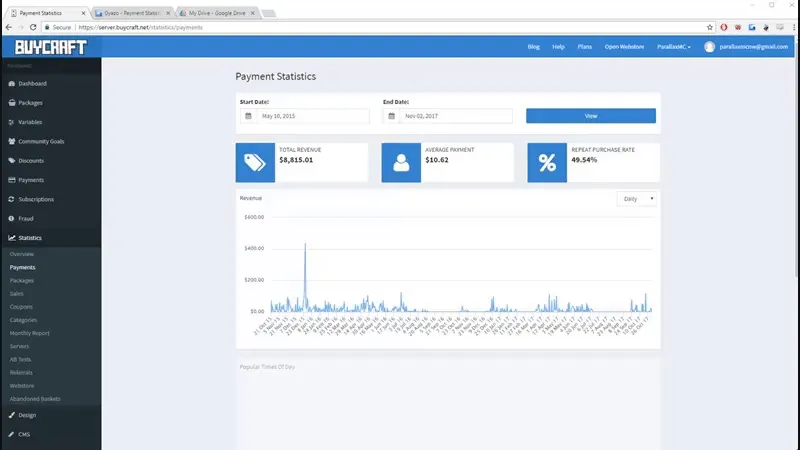
Task: Open Community Goals icon
Action: pos(12,141)
